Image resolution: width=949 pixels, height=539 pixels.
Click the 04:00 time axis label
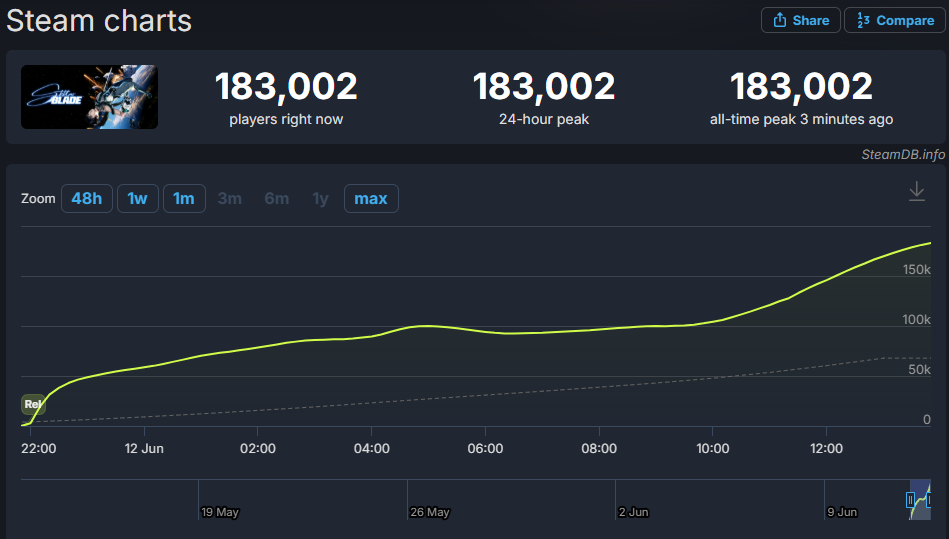(x=372, y=448)
